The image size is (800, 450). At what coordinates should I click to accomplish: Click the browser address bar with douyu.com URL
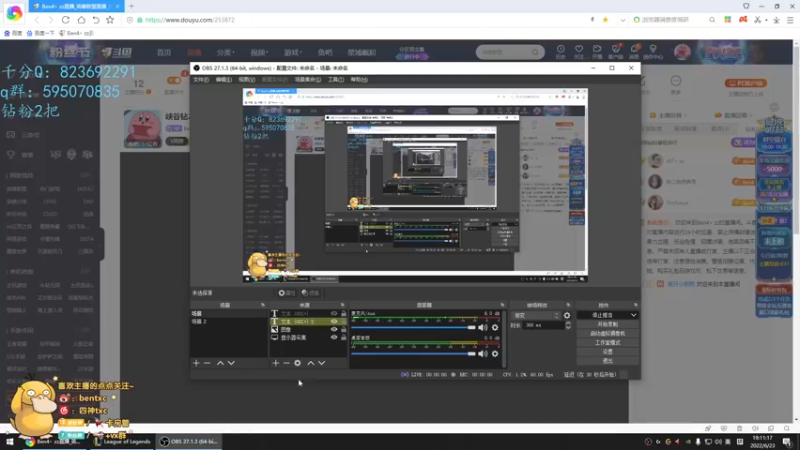[357, 20]
